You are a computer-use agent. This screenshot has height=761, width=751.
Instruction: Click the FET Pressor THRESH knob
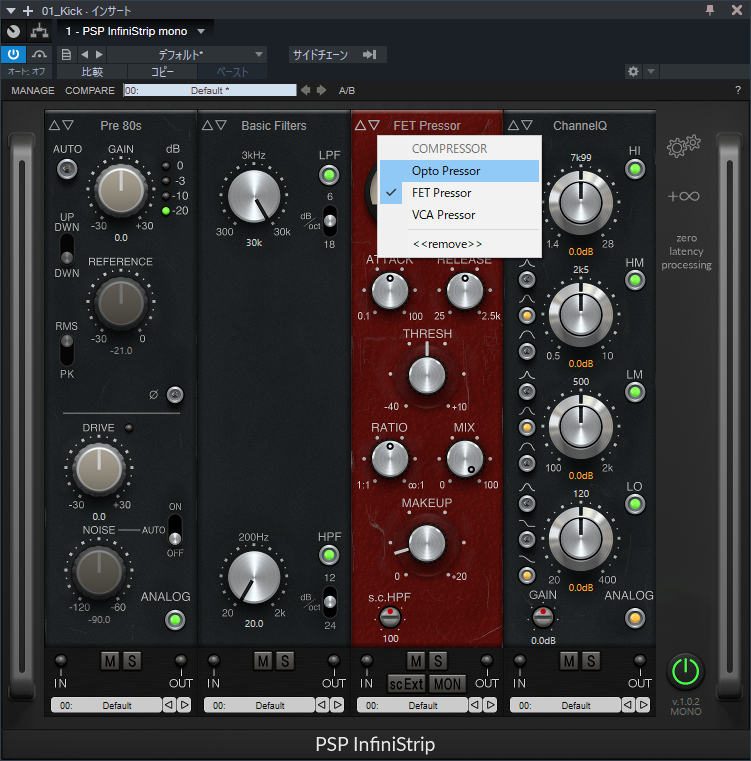pos(427,375)
